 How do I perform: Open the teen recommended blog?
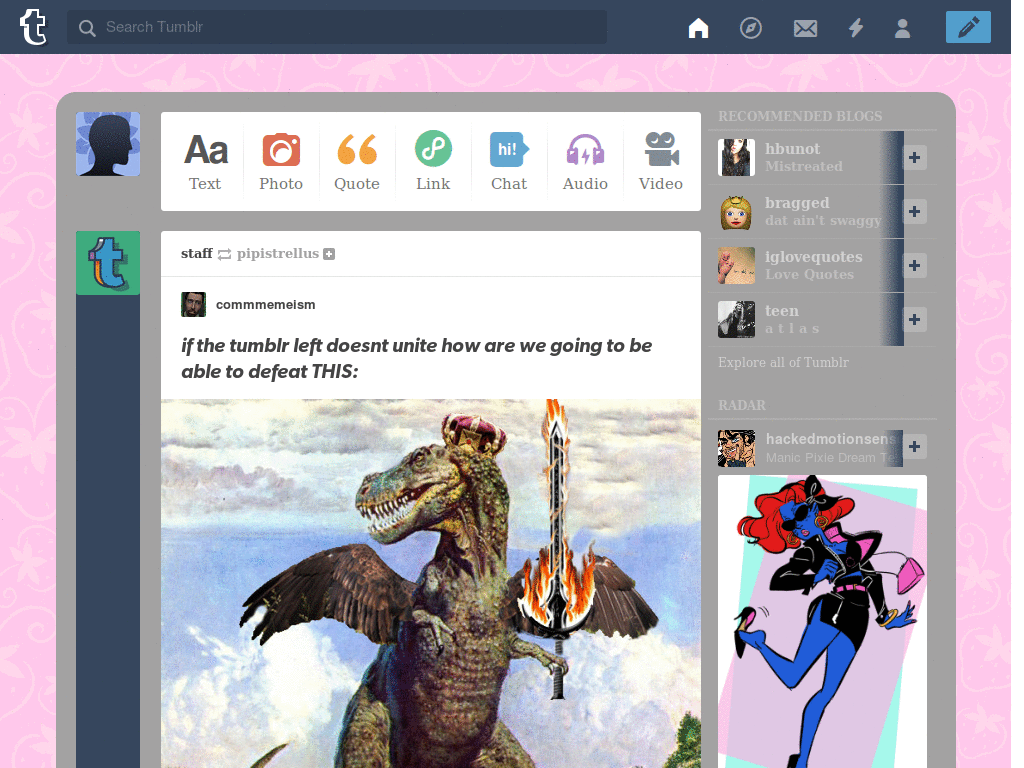tap(781, 311)
